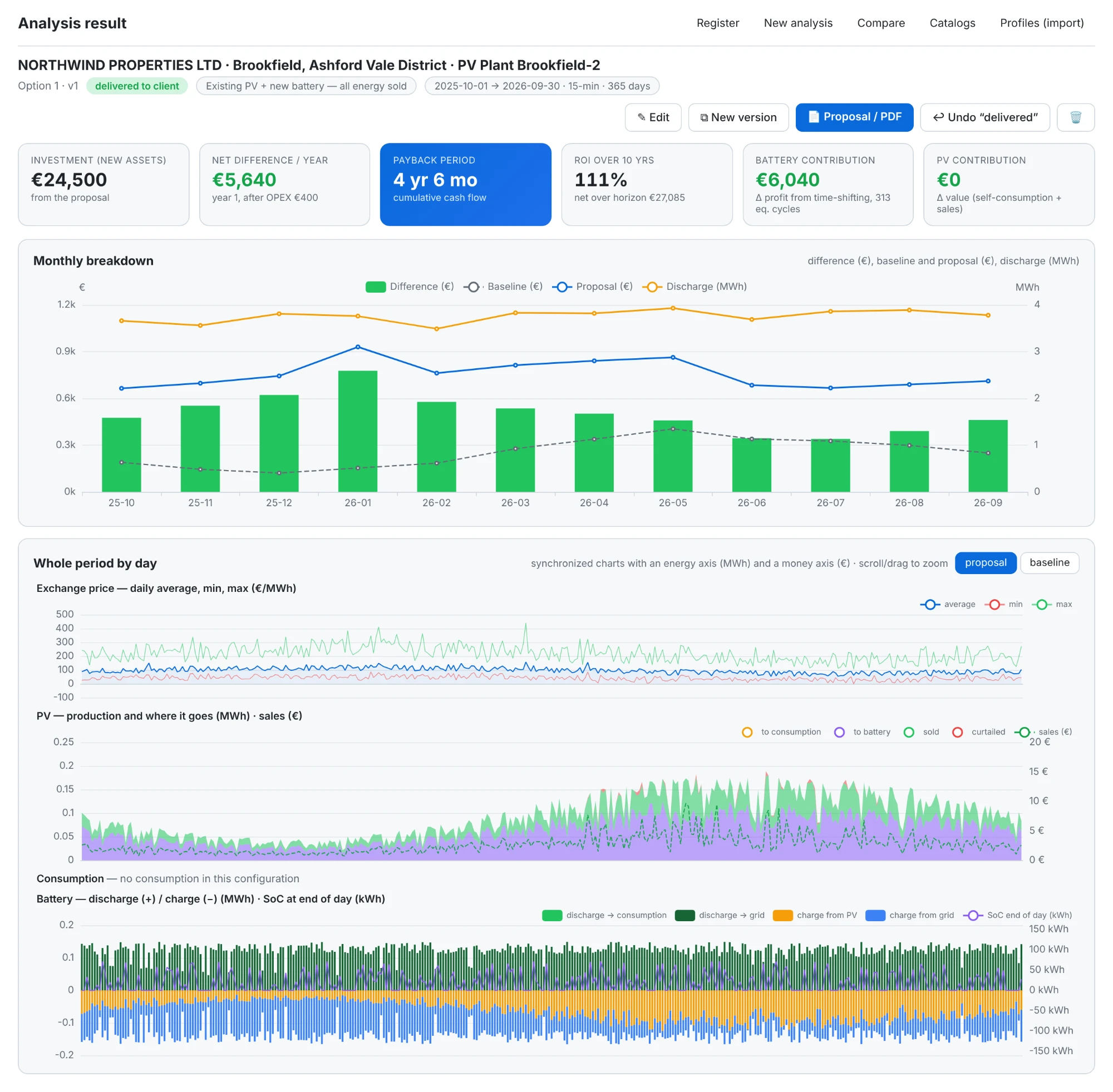Screen dimensions: 1113x1092
Task: Create a New version of the analysis
Action: click(738, 117)
